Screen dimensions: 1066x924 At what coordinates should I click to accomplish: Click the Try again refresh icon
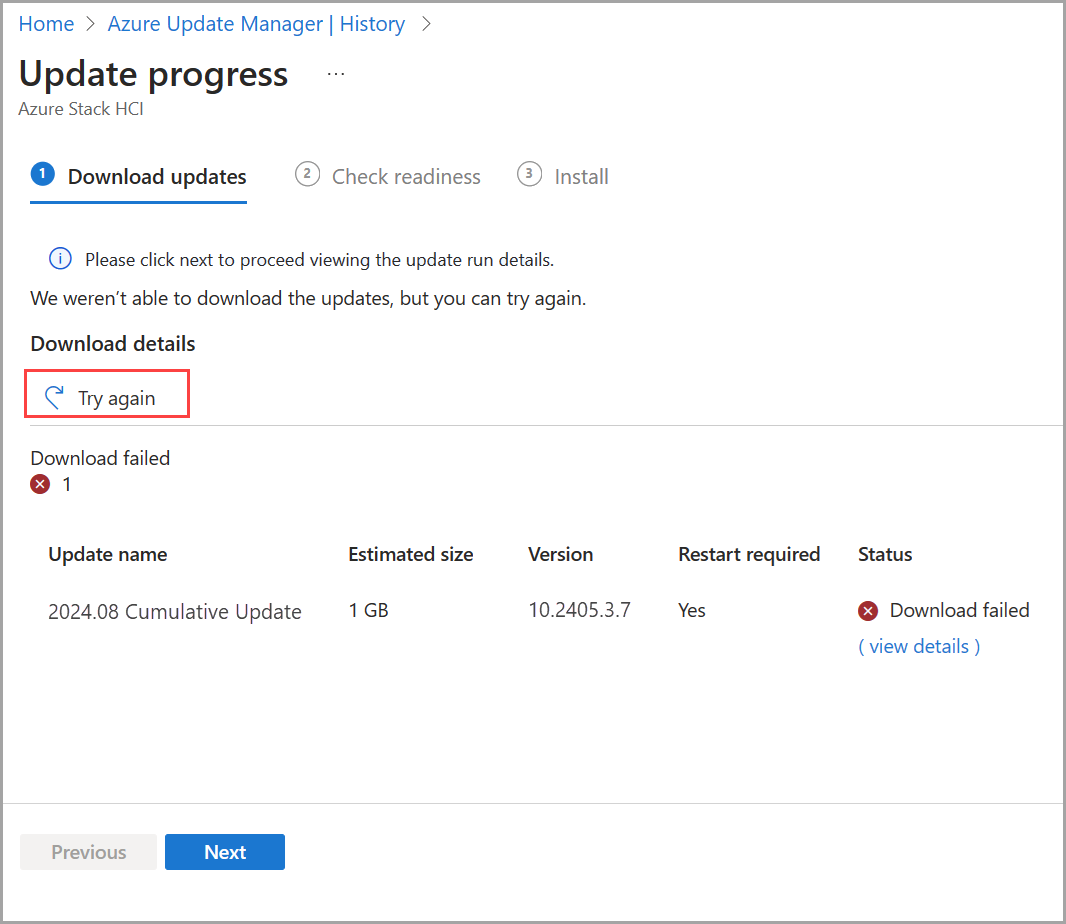pos(54,397)
